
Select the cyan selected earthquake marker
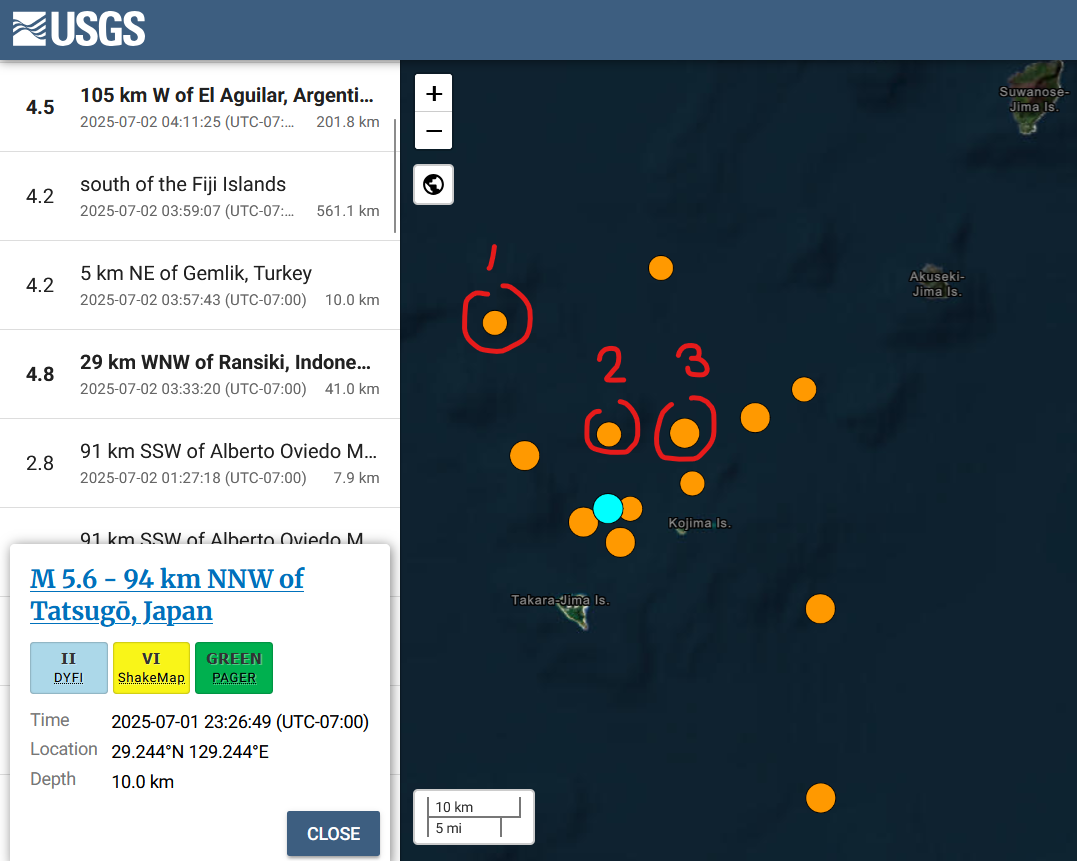click(608, 509)
